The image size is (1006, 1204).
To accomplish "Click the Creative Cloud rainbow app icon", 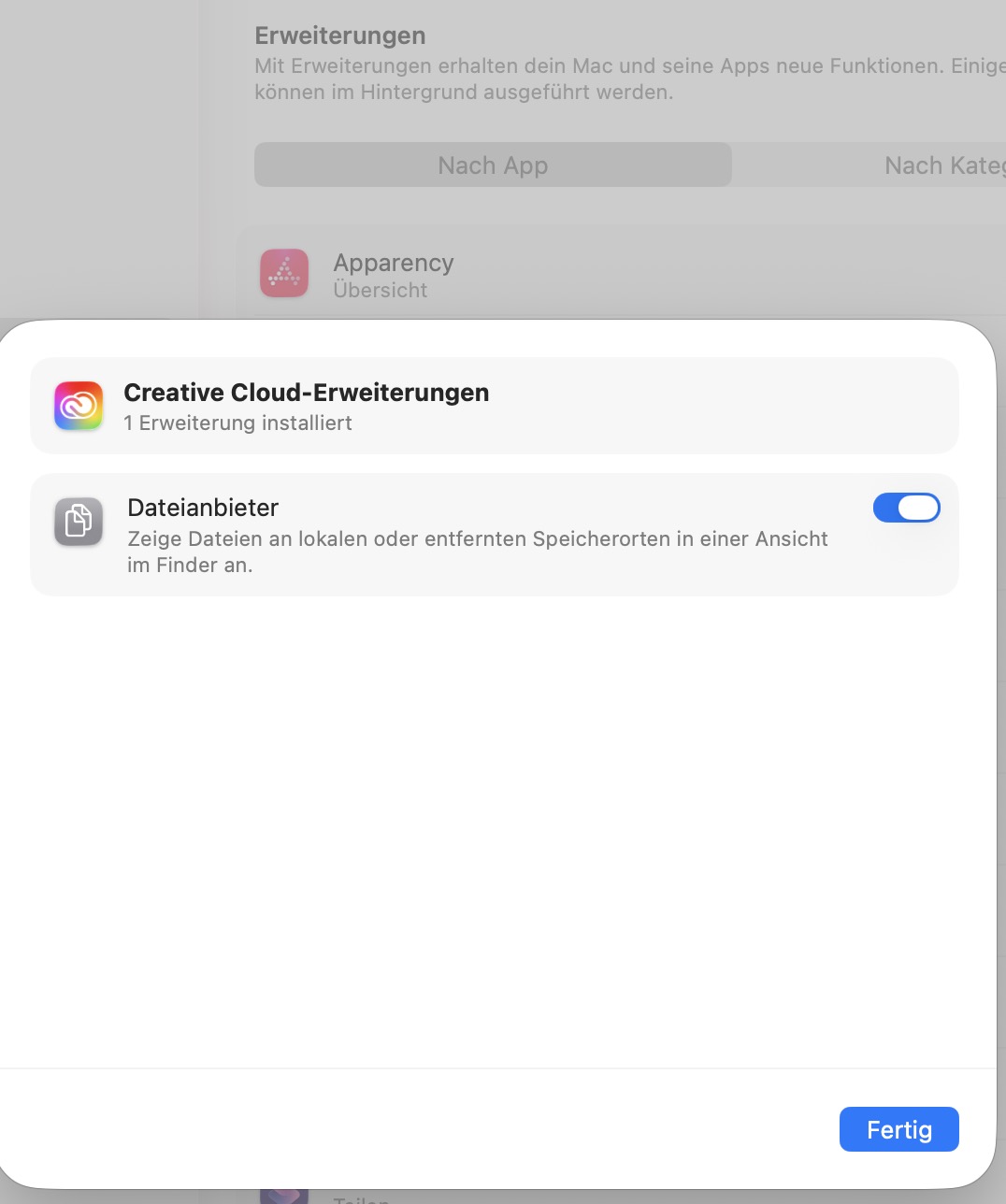I will [x=79, y=406].
